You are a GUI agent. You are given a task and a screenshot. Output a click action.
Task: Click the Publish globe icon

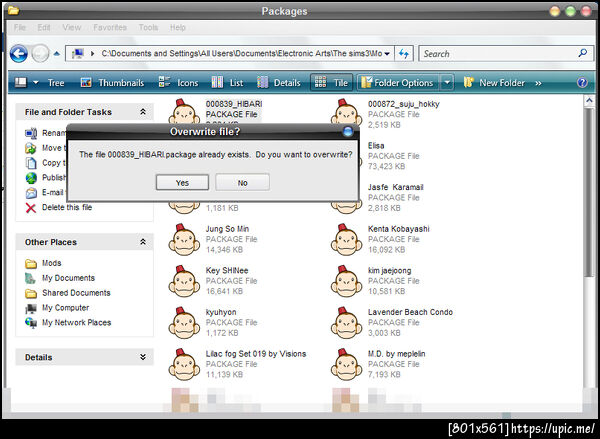tap(31, 178)
